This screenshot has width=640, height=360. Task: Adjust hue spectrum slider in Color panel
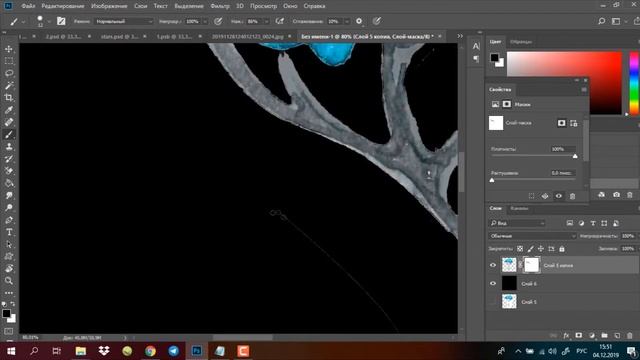coord(634,83)
